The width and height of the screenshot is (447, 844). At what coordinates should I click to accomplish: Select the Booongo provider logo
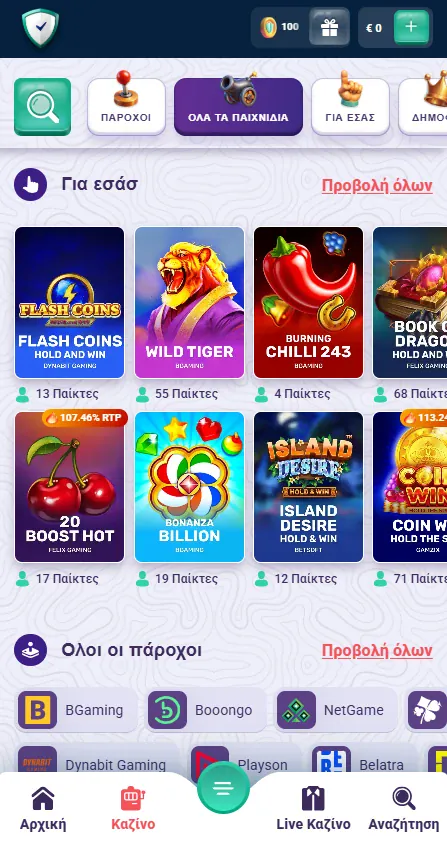point(167,710)
